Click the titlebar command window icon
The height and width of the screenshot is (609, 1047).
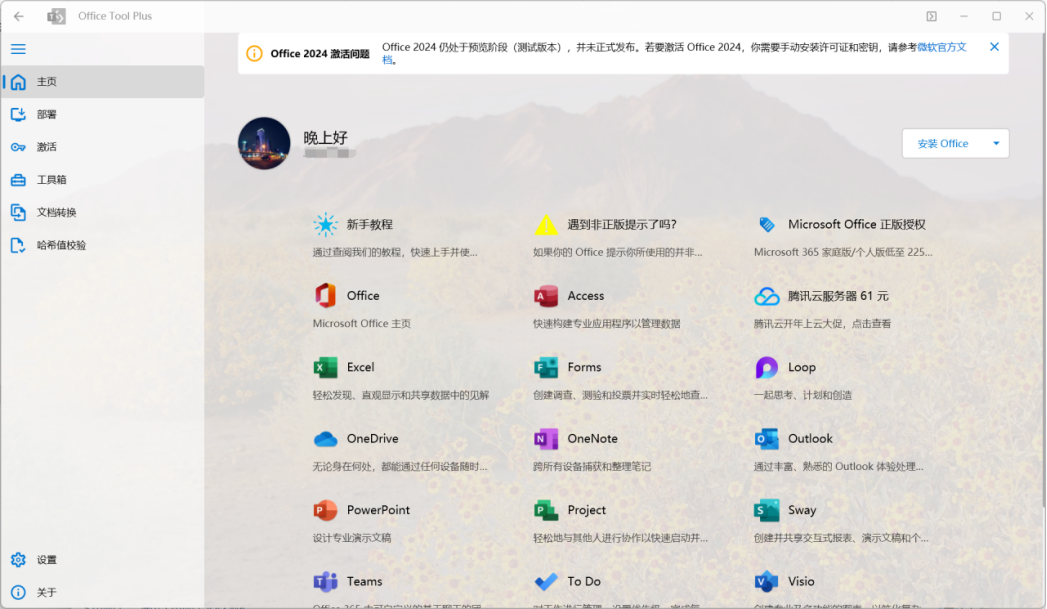931,16
